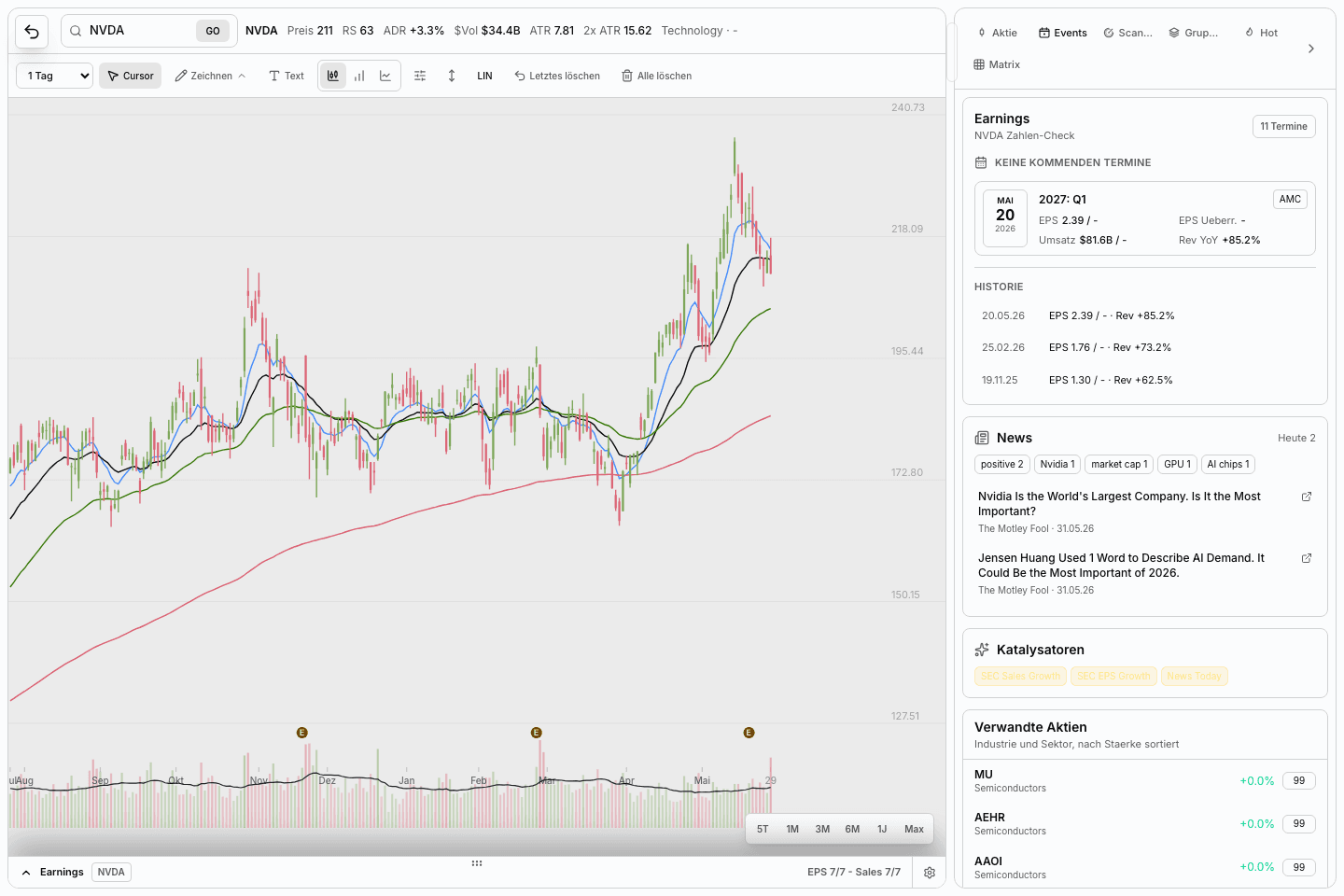Click the calendar icon beside Keine kommenden Termine
The width and height of the screenshot is (1344, 896).
[981, 162]
